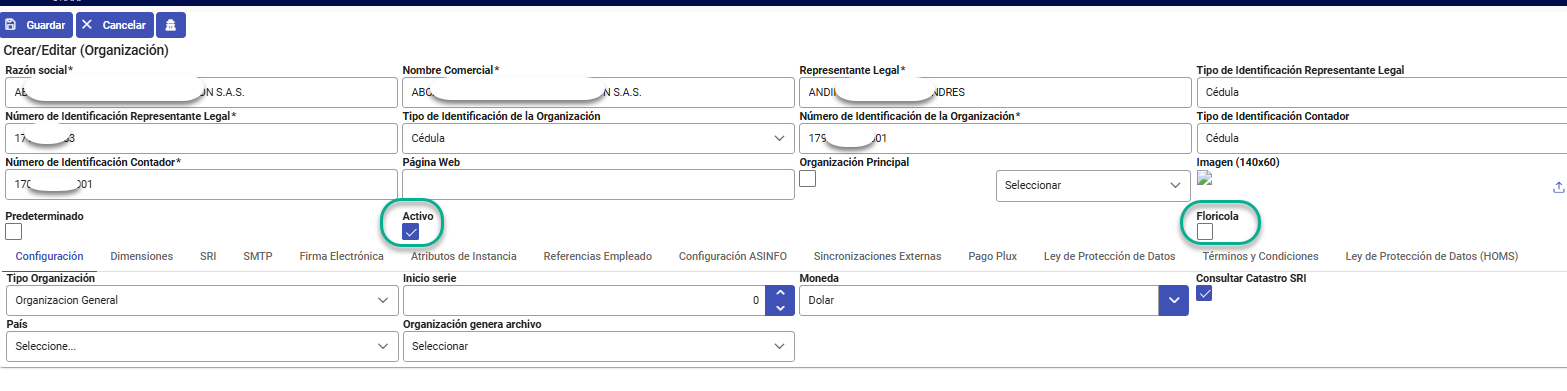Click into the Página Web input field
Image resolution: width=1567 pixels, height=391 pixels.
pos(598,184)
